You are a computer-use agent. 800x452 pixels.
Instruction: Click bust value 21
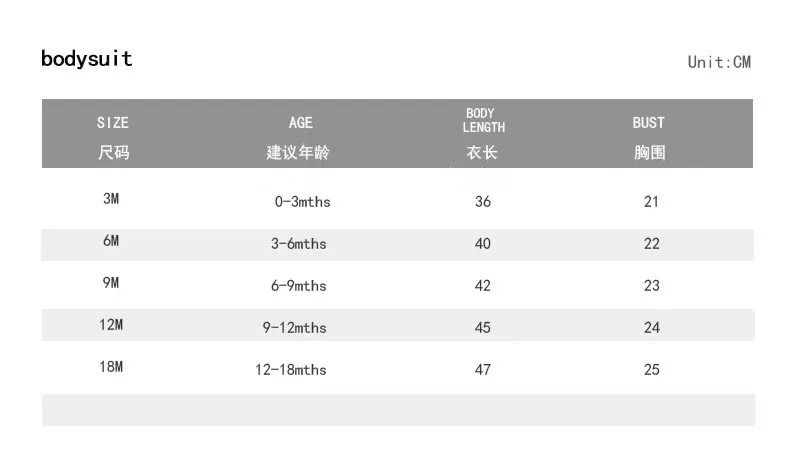[x=651, y=202]
